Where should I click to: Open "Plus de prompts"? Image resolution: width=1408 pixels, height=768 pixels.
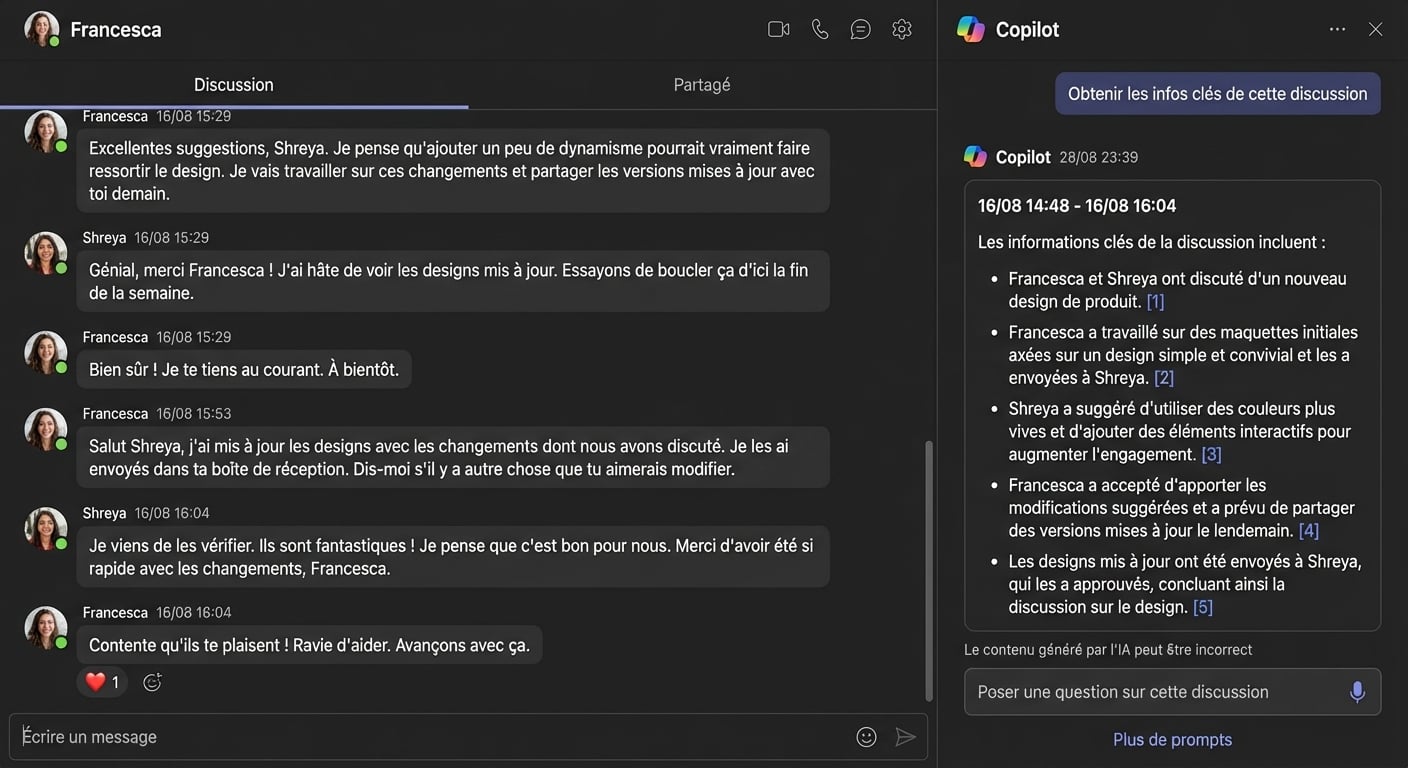pyautogui.click(x=1171, y=739)
